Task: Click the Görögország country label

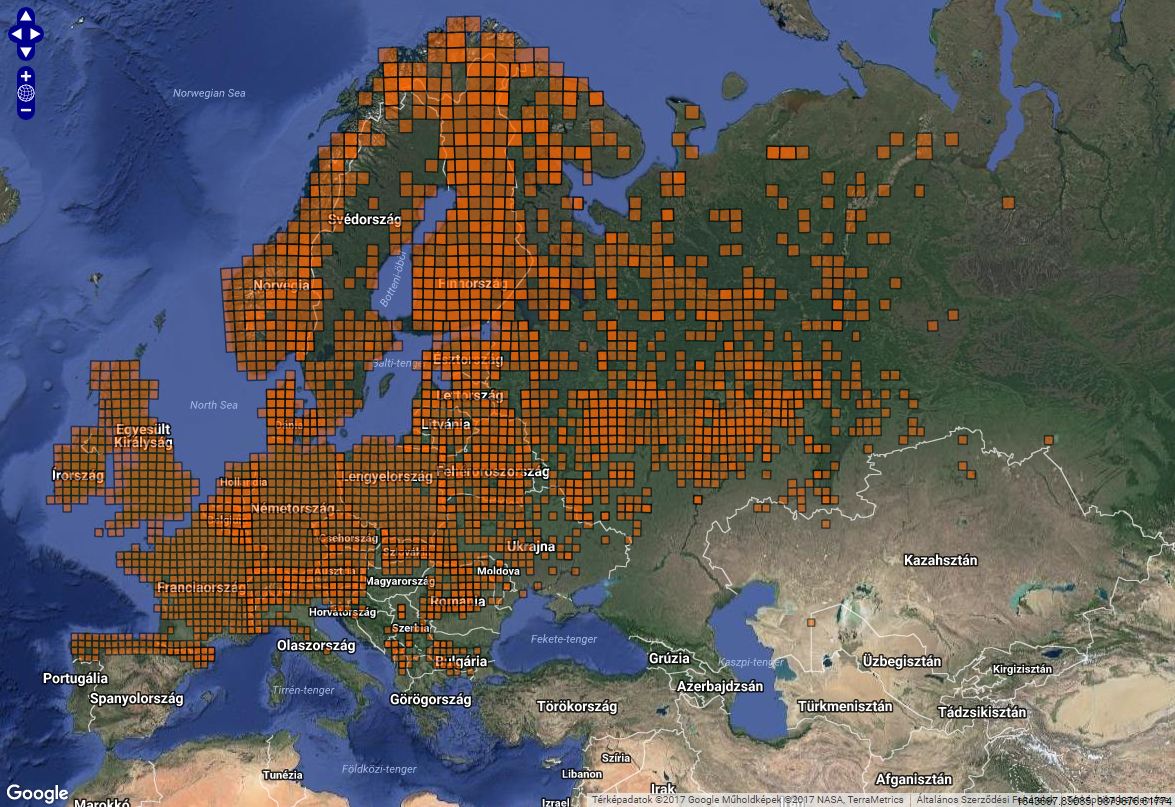Action: click(430, 700)
